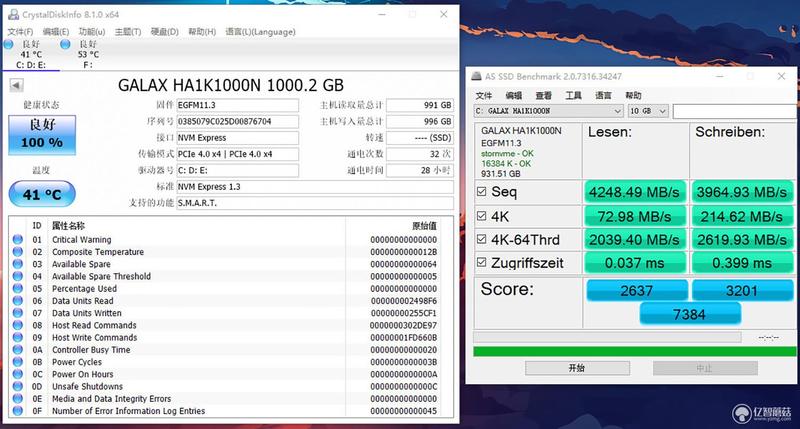
Task: Click the 属性名称 column header
Action: 68,225
